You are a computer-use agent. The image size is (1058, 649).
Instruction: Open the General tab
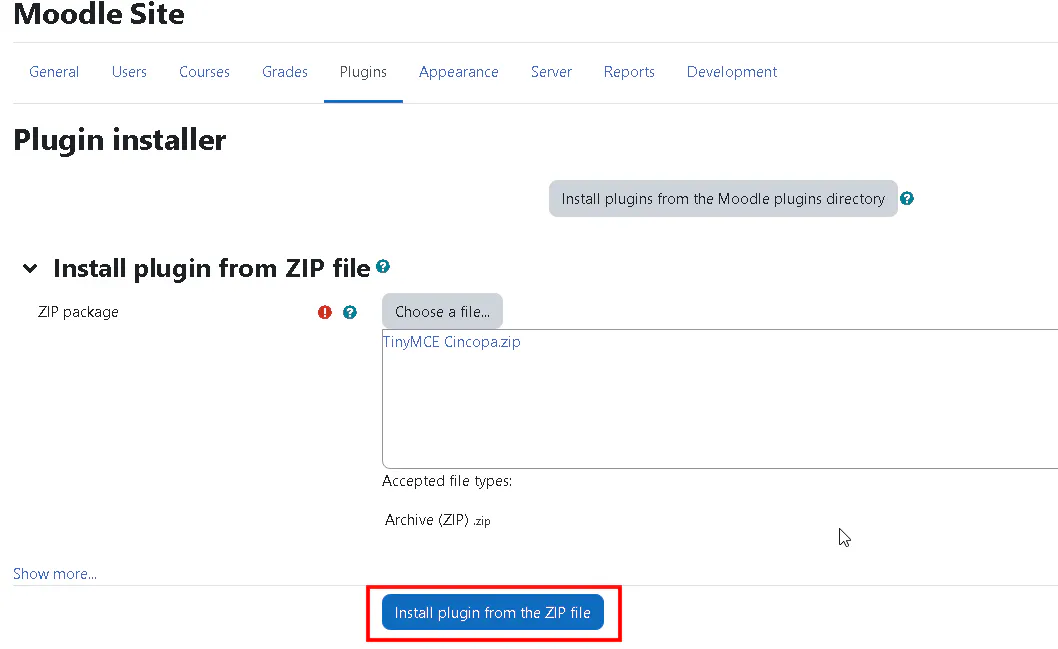click(54, 72)
